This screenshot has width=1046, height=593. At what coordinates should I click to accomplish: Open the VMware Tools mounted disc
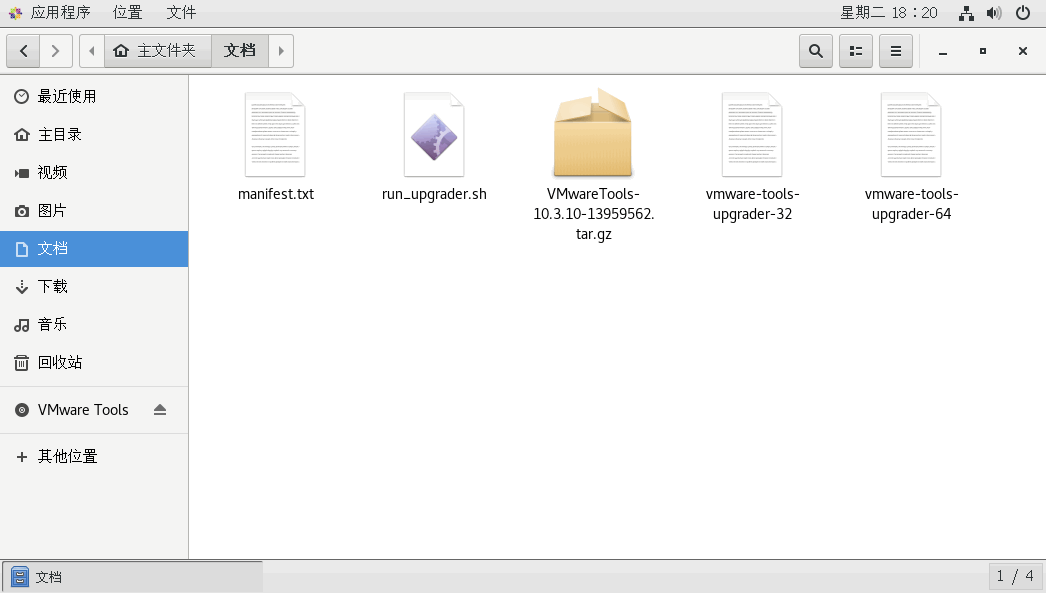tap(83, 410)
